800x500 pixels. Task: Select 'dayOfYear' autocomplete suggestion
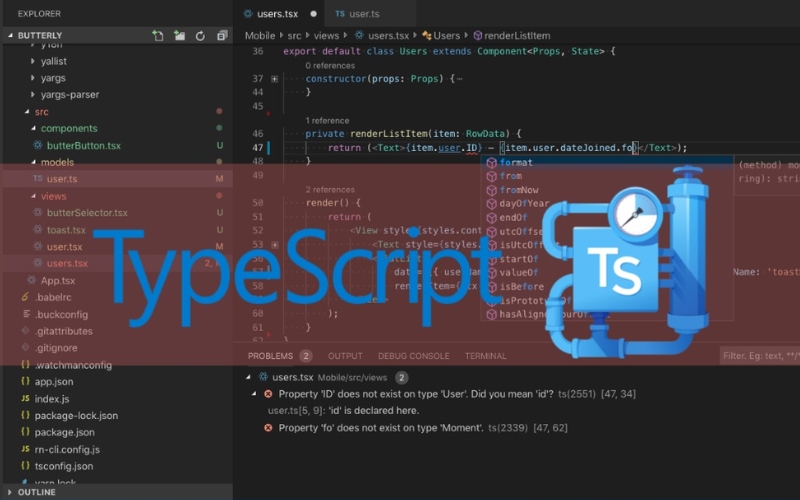pyautogui.click(x=607, y=204)
